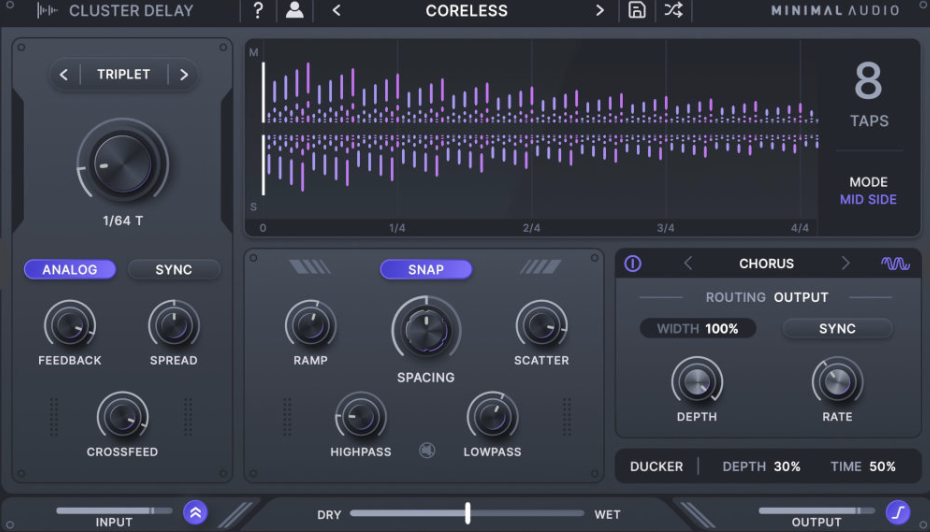
Task: Click the SPREAD knob
Action: 174,325
